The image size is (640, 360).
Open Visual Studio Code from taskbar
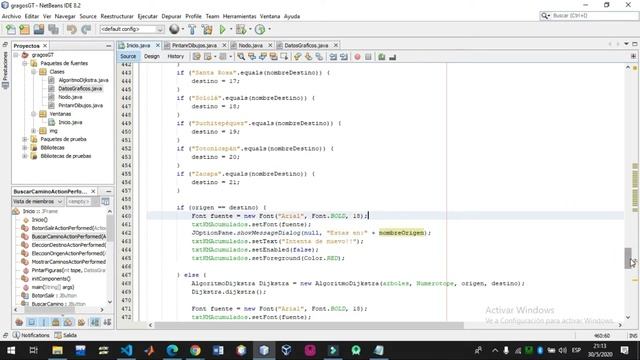click(127, 350)
